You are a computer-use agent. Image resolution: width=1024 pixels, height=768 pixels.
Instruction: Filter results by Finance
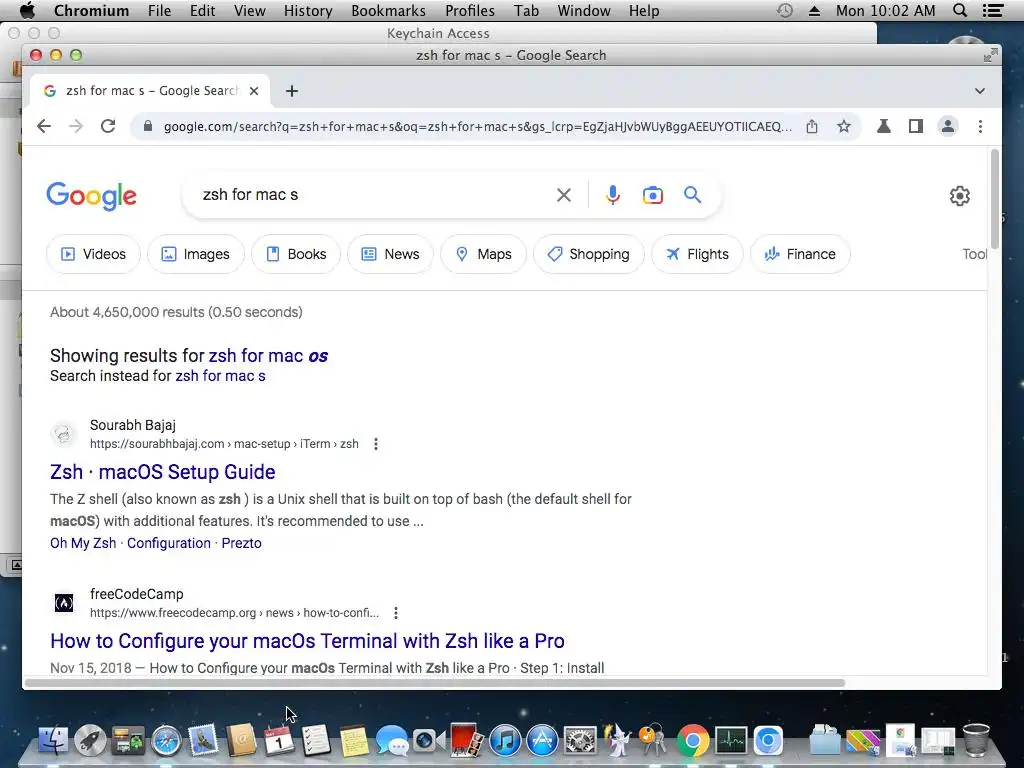click(800, 254)
